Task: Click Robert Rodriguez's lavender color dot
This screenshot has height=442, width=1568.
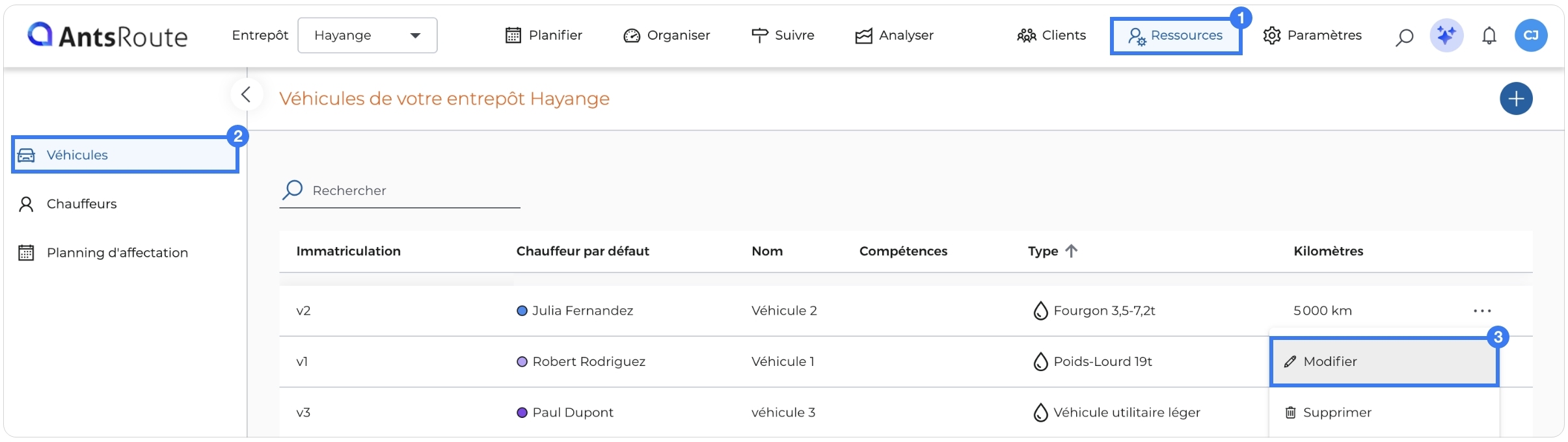Action: tap(522, 361)
